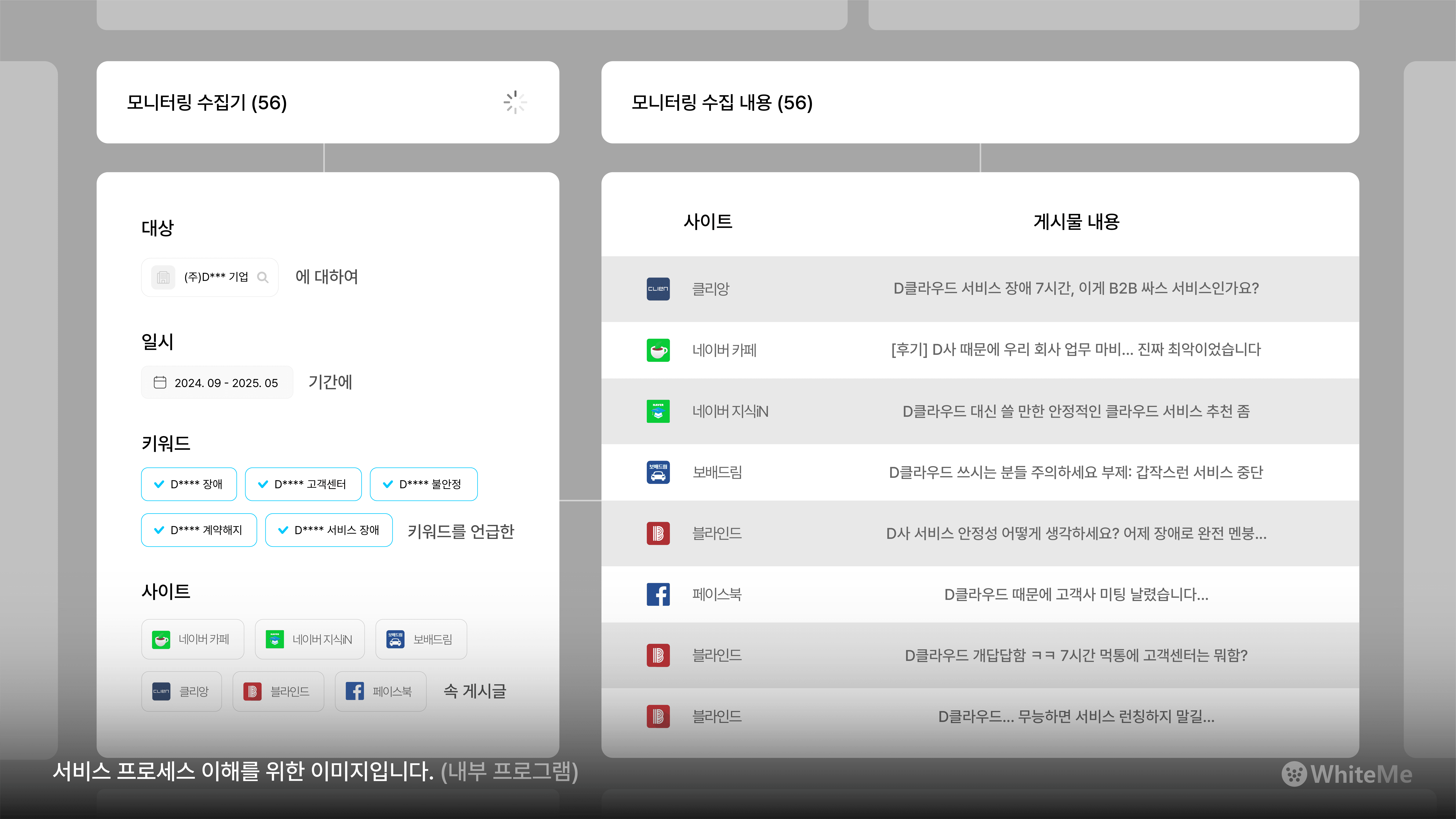Select the 네이버 지식iN site filter chip
The width and height of the screenshot is (1456, 819).
point(310,639)
